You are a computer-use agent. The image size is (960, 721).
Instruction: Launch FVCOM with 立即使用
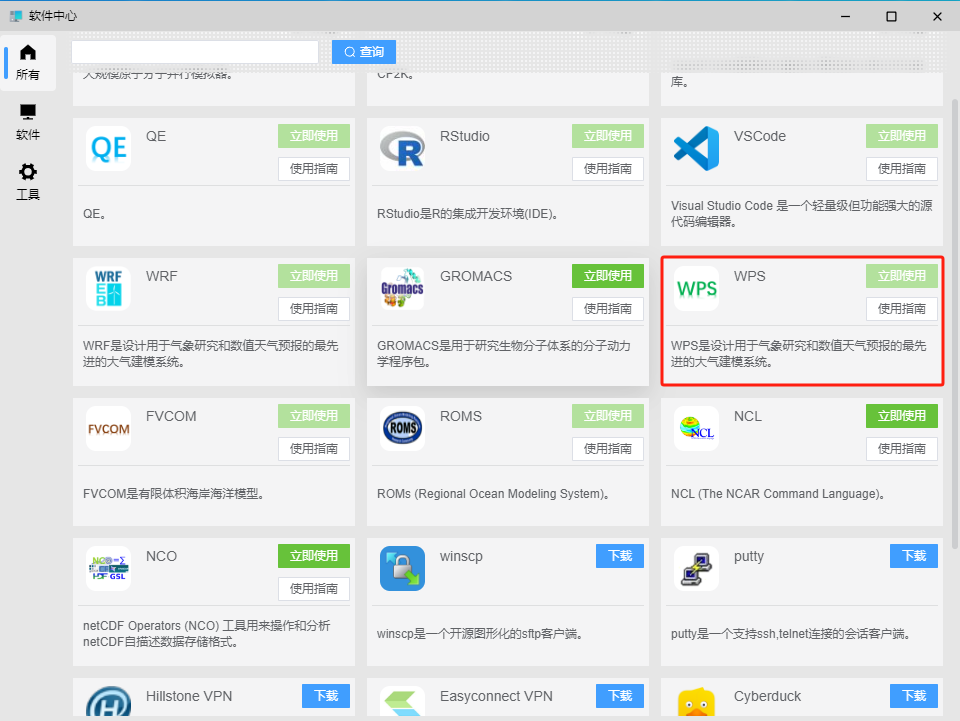(x=313, y=416)
